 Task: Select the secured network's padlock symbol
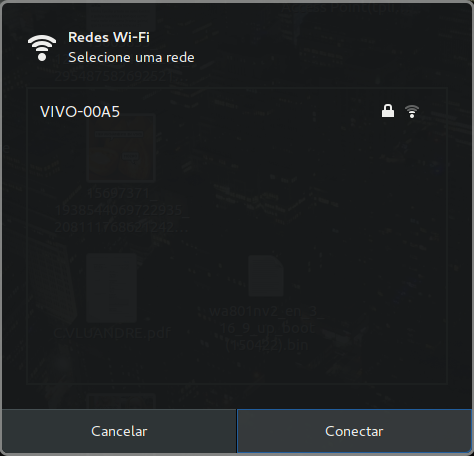(x=388, y=111)
